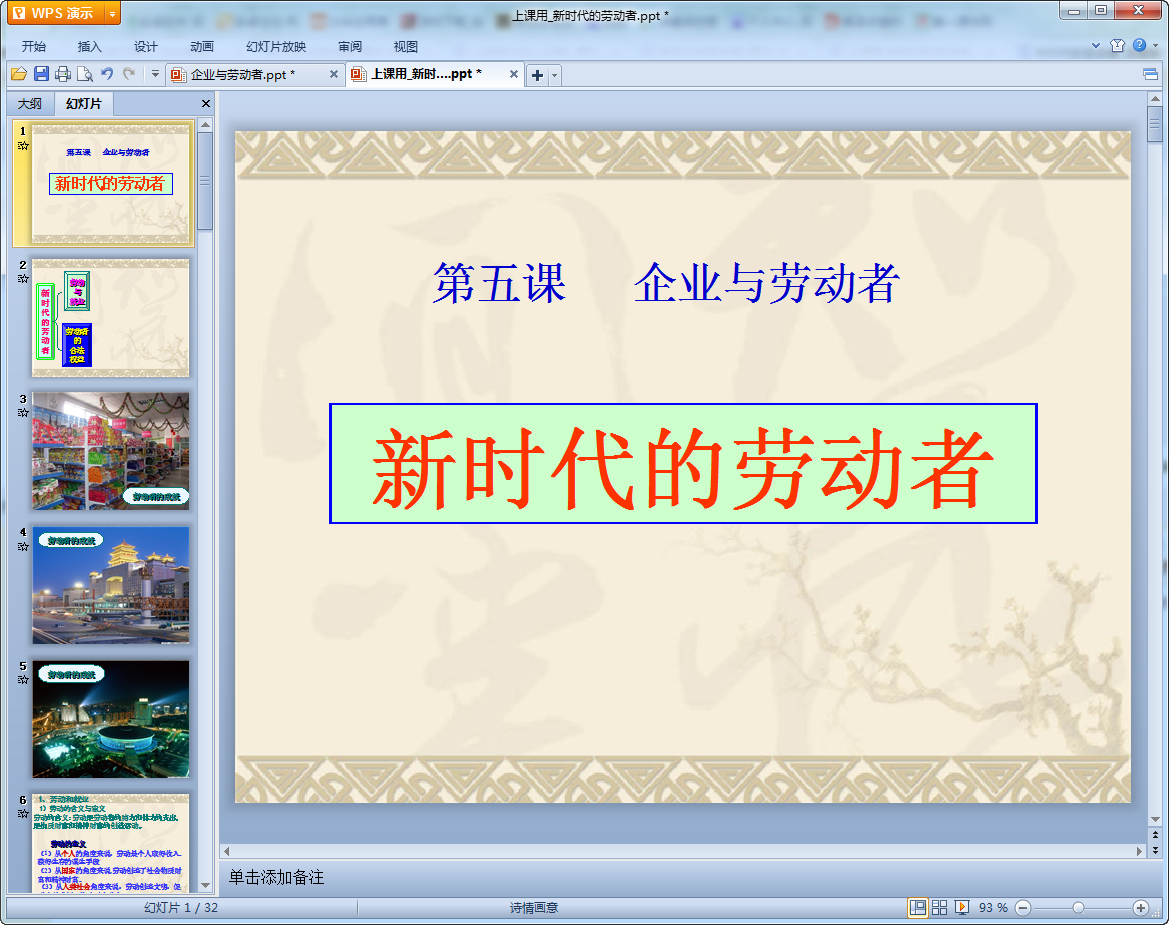Image resolution: width=1169 pixels, height=925 pixels.
Task: Click animation star icon under slide 5 number
Action: pos(23,680)
